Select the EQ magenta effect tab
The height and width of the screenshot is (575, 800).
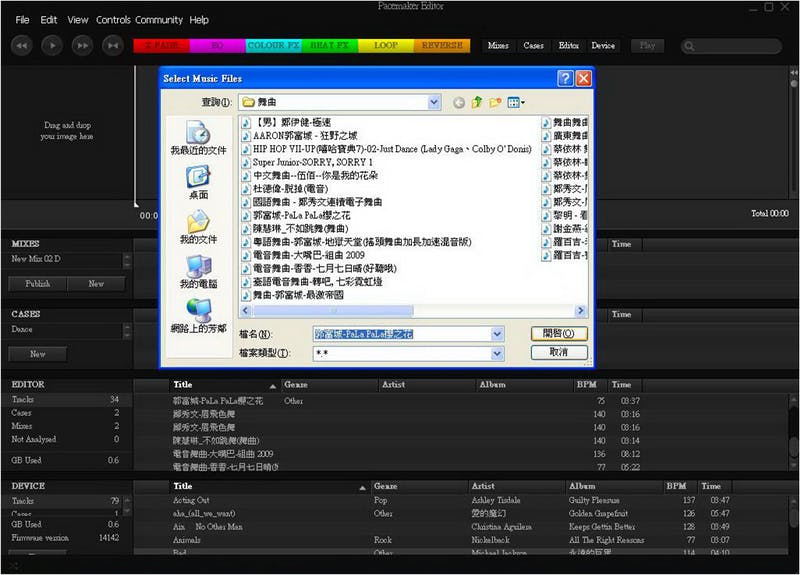tap(217, 45)
